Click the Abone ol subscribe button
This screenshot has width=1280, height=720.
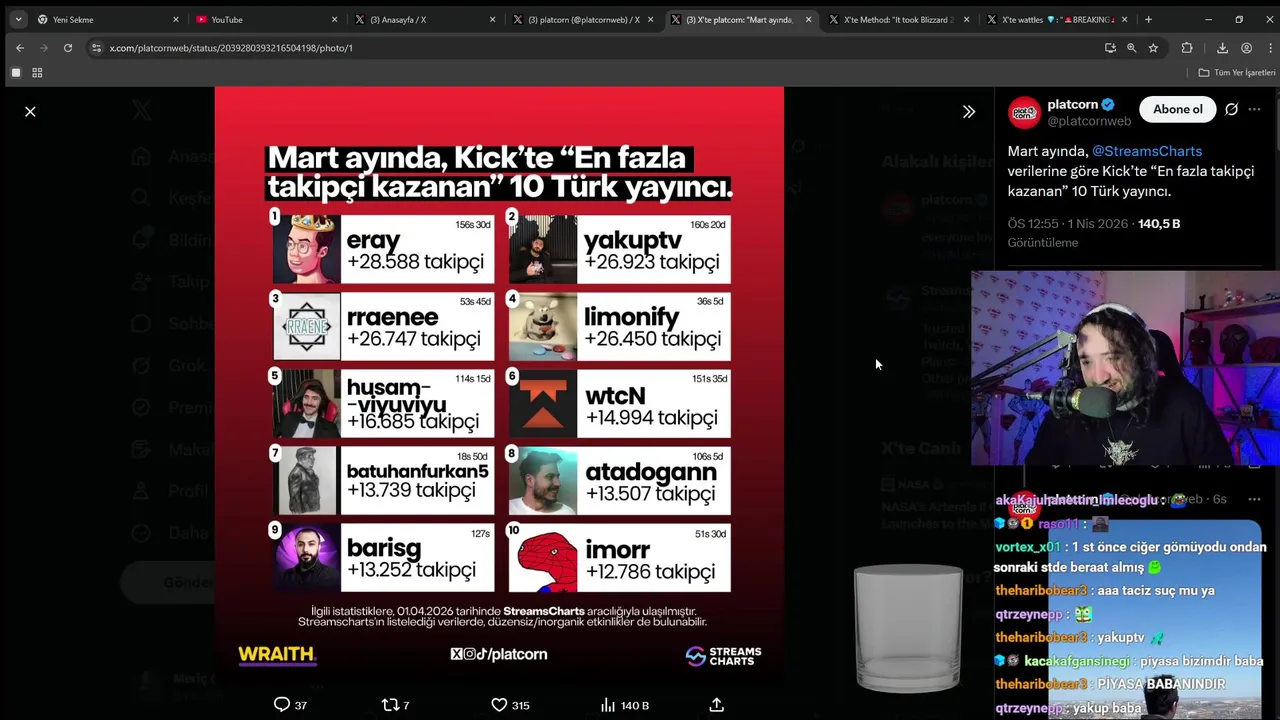coord(1177,109)
